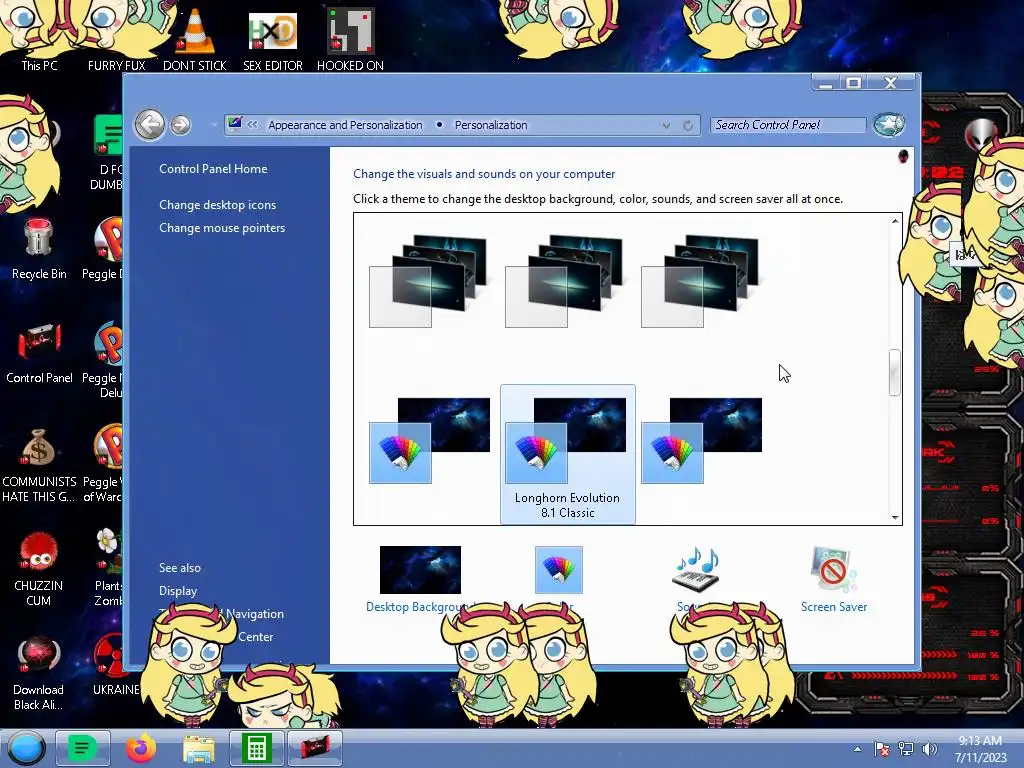Open the calculator app on taskbar
The height and width of the screenshot is (768, 1024).
pos(257,748)
